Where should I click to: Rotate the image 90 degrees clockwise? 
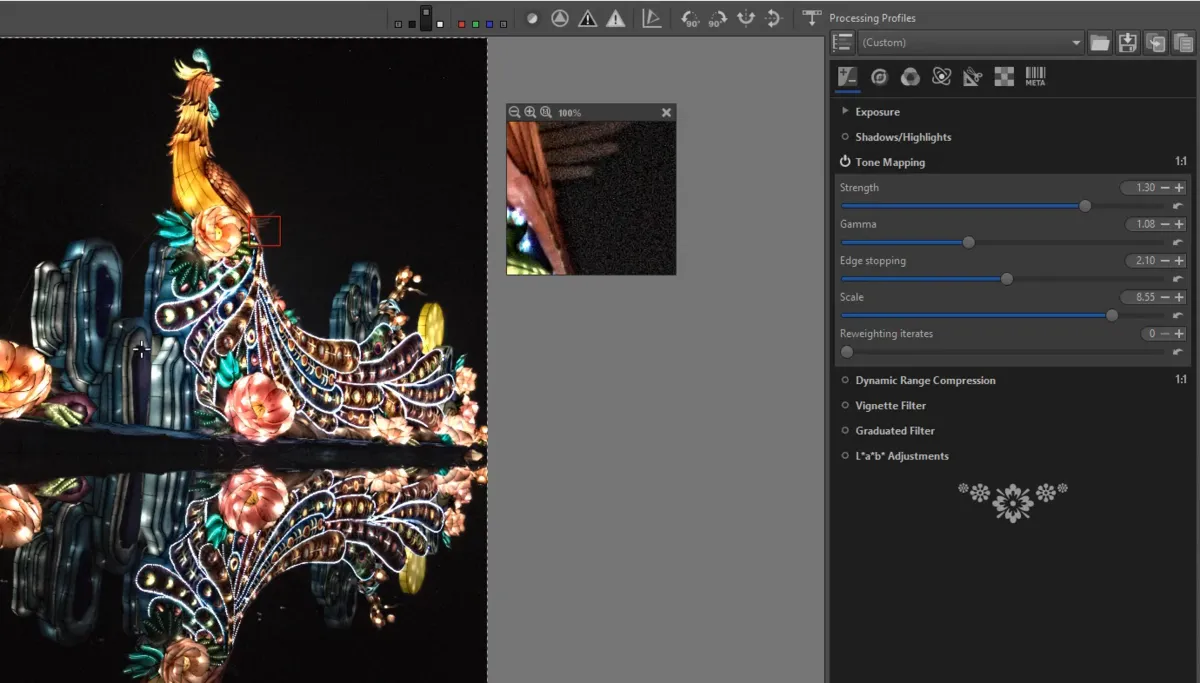pyautogui.click(x=718, y=17)
